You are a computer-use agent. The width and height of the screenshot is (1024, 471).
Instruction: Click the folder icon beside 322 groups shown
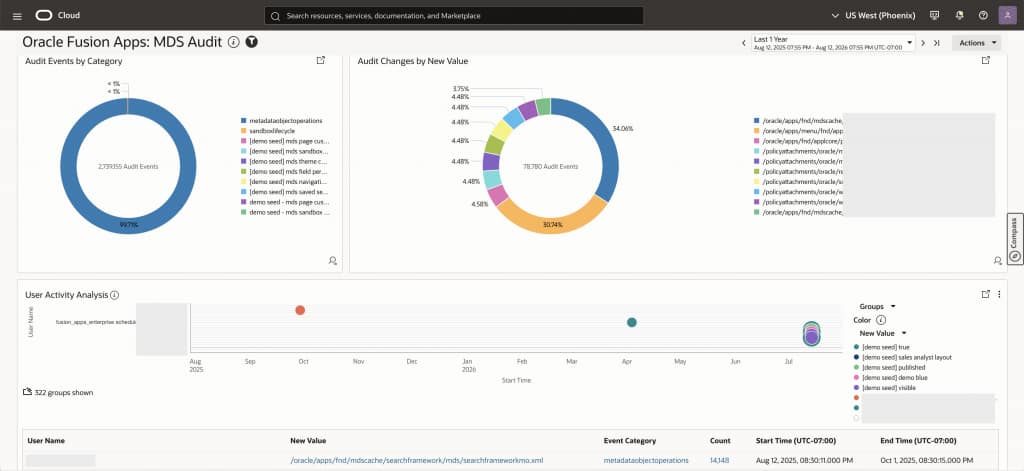click(x=27, y=393)
